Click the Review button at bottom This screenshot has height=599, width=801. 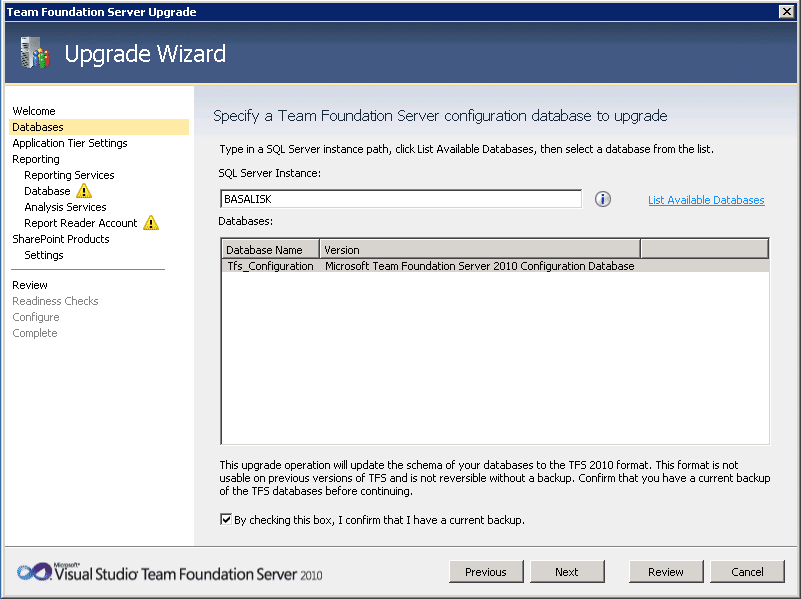point(666,571)
